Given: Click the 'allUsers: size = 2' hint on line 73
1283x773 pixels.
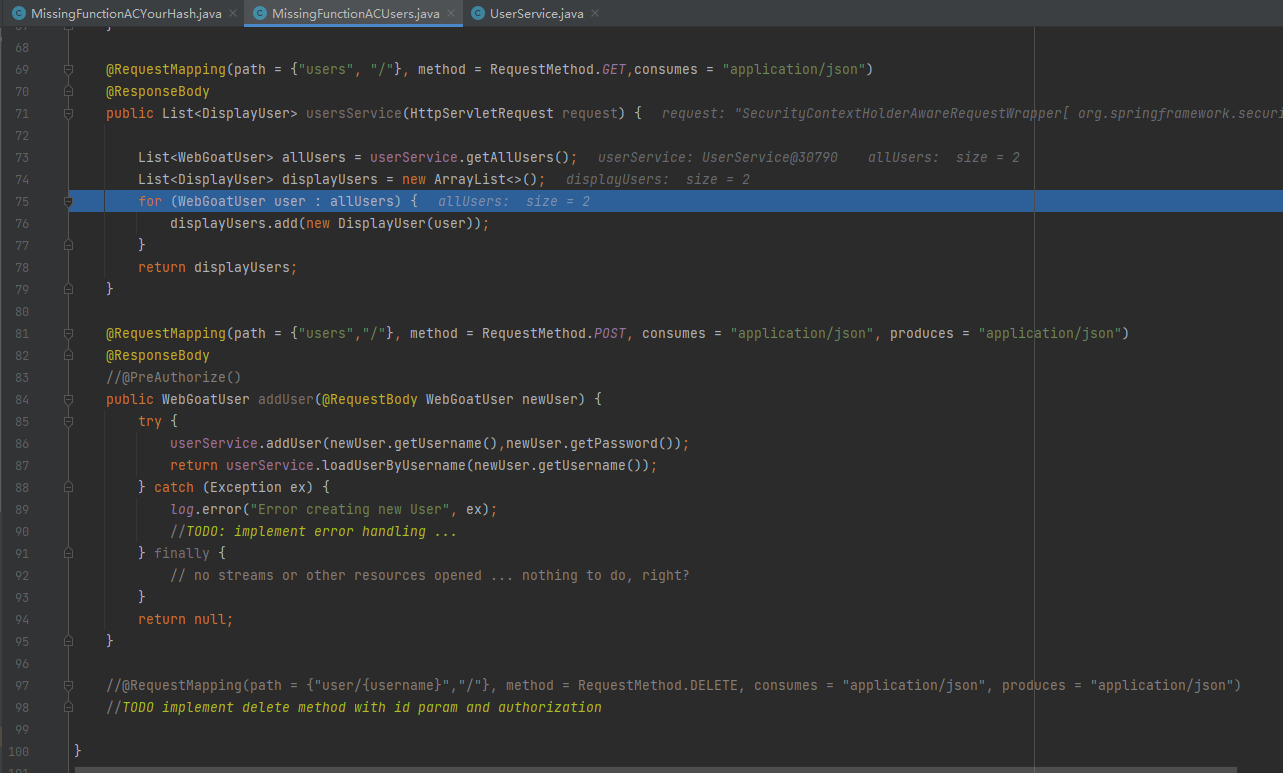Looking at the screenshot, I should 943,158.
